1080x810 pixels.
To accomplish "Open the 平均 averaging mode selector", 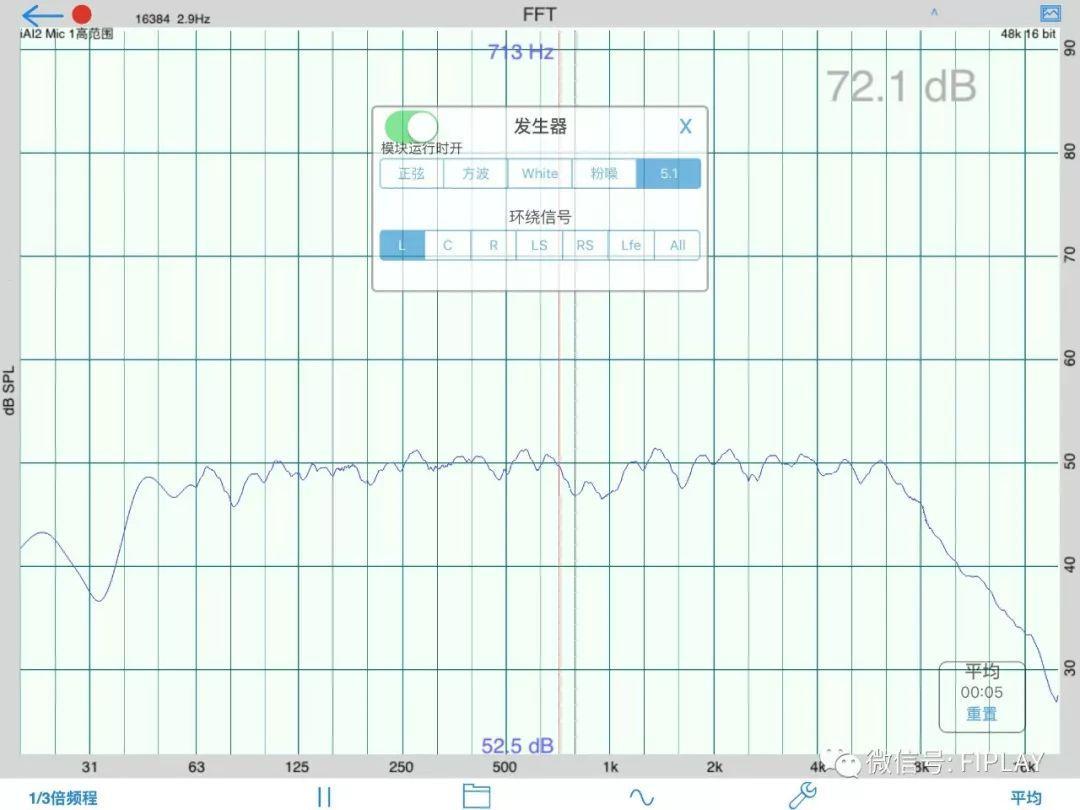I will [1025, 797].
